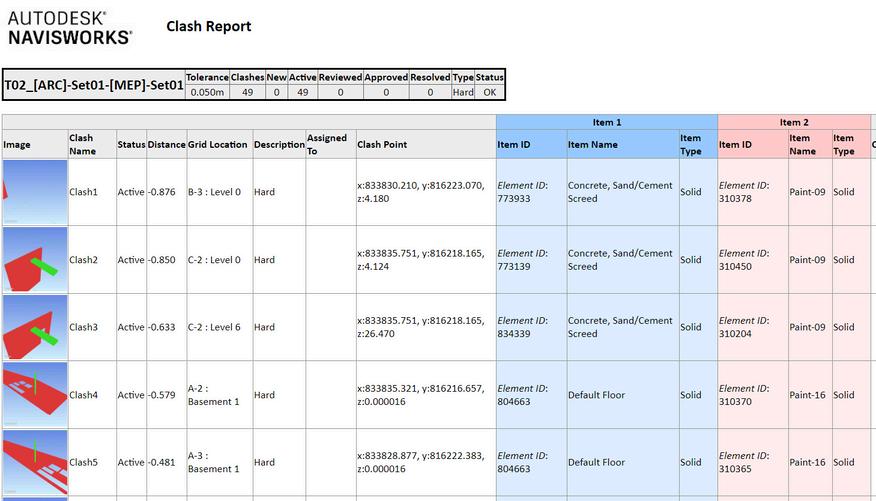The height and width of the screenshot is (501, 876).
Task: Click the Clashes count 49
Action: 247,93
